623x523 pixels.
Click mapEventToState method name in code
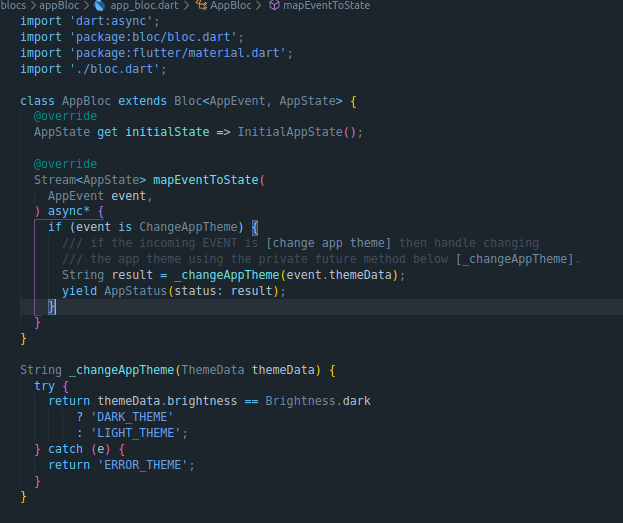point(206,180)
